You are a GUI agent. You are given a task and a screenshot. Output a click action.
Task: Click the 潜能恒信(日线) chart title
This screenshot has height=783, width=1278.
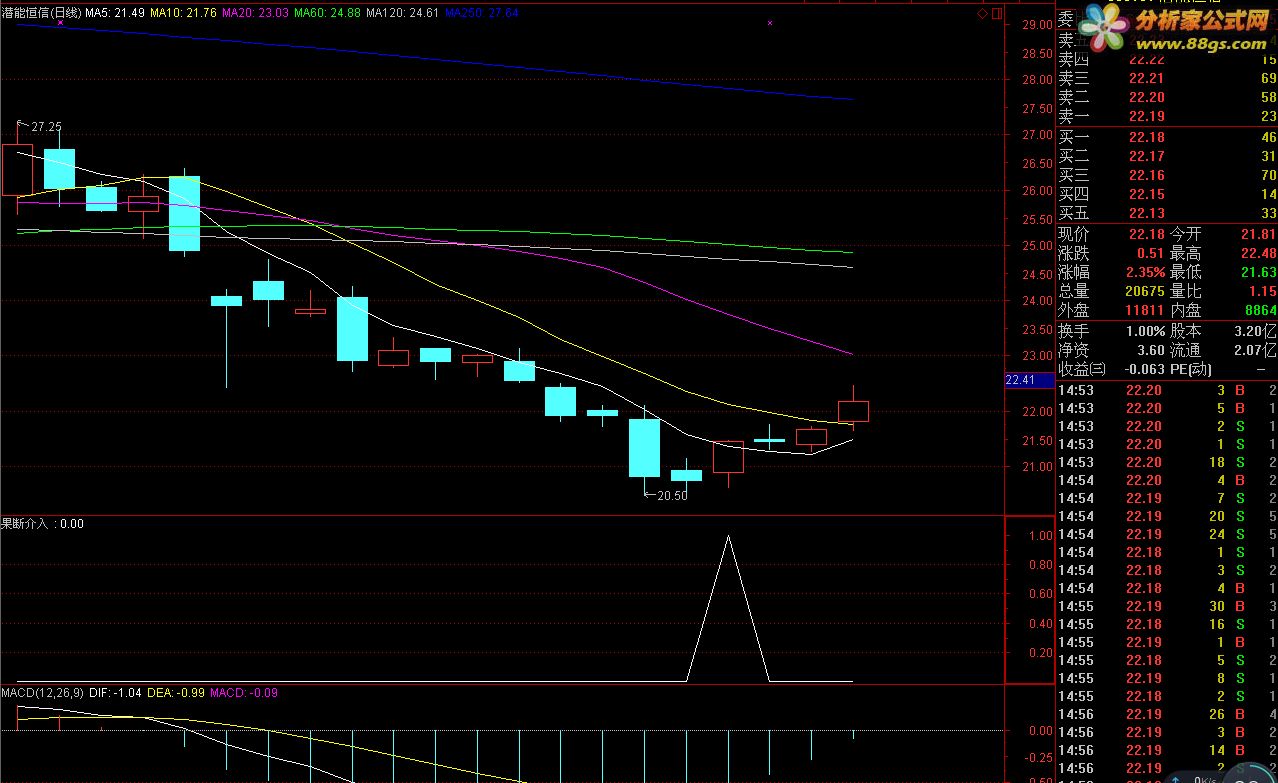(41, 12)
